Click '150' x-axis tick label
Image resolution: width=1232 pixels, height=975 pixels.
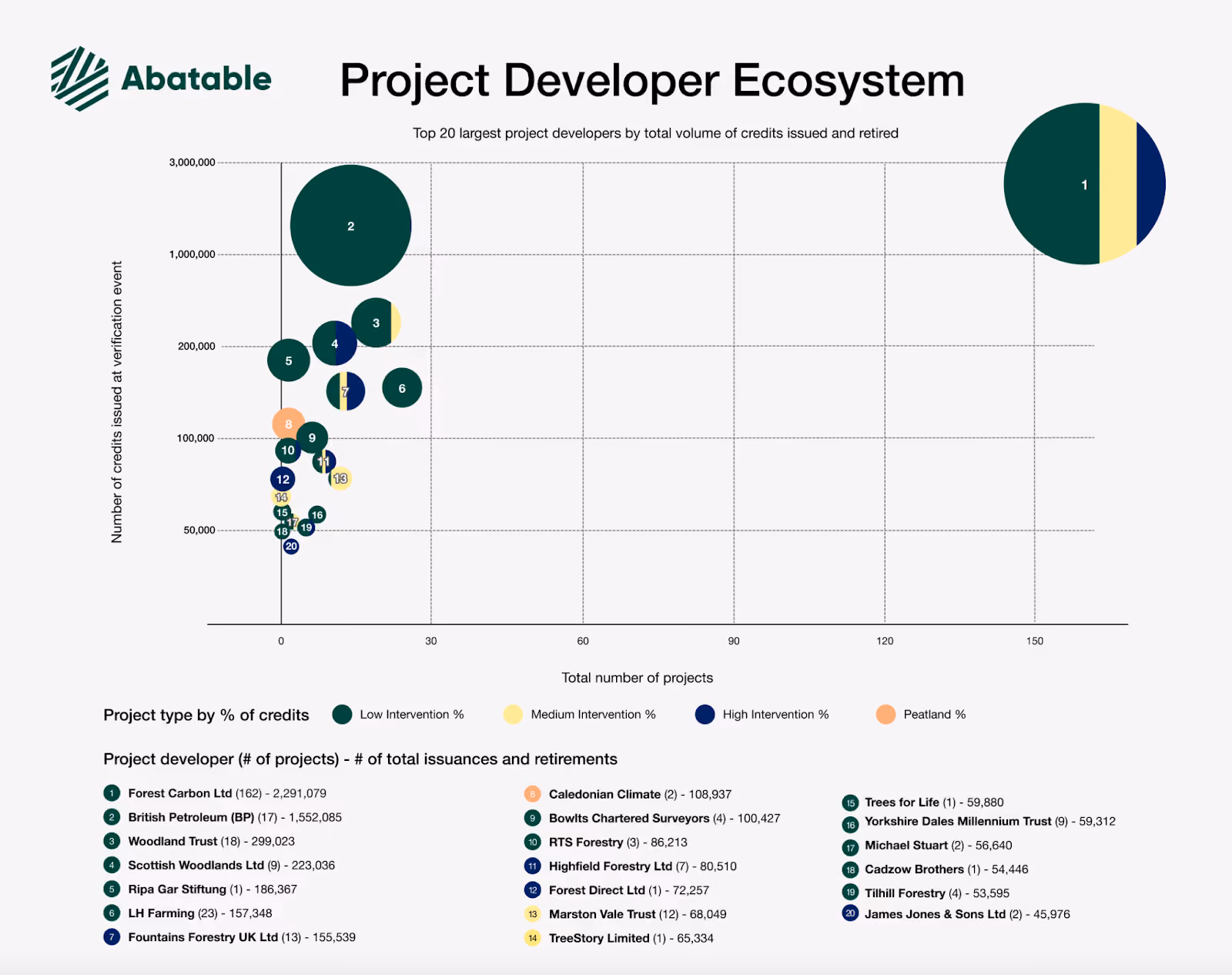click(x=1035, y=641)
